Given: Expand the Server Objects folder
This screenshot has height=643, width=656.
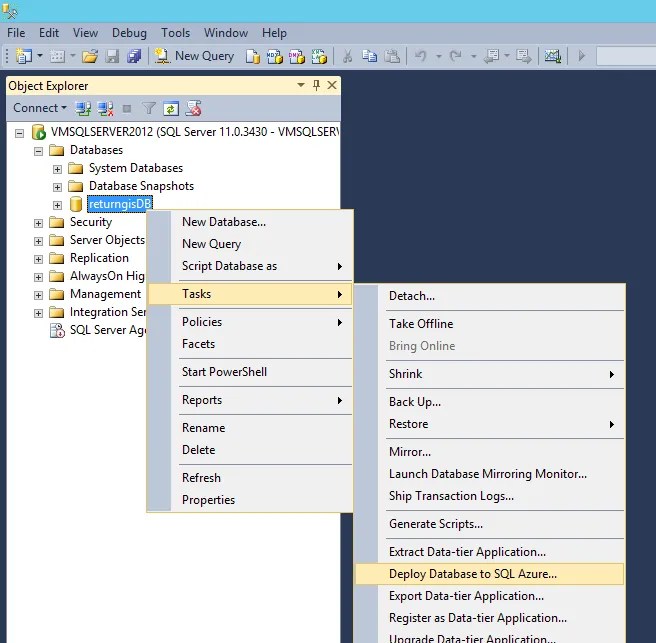Looking at the screenshot, I should (x=38, y=241).
